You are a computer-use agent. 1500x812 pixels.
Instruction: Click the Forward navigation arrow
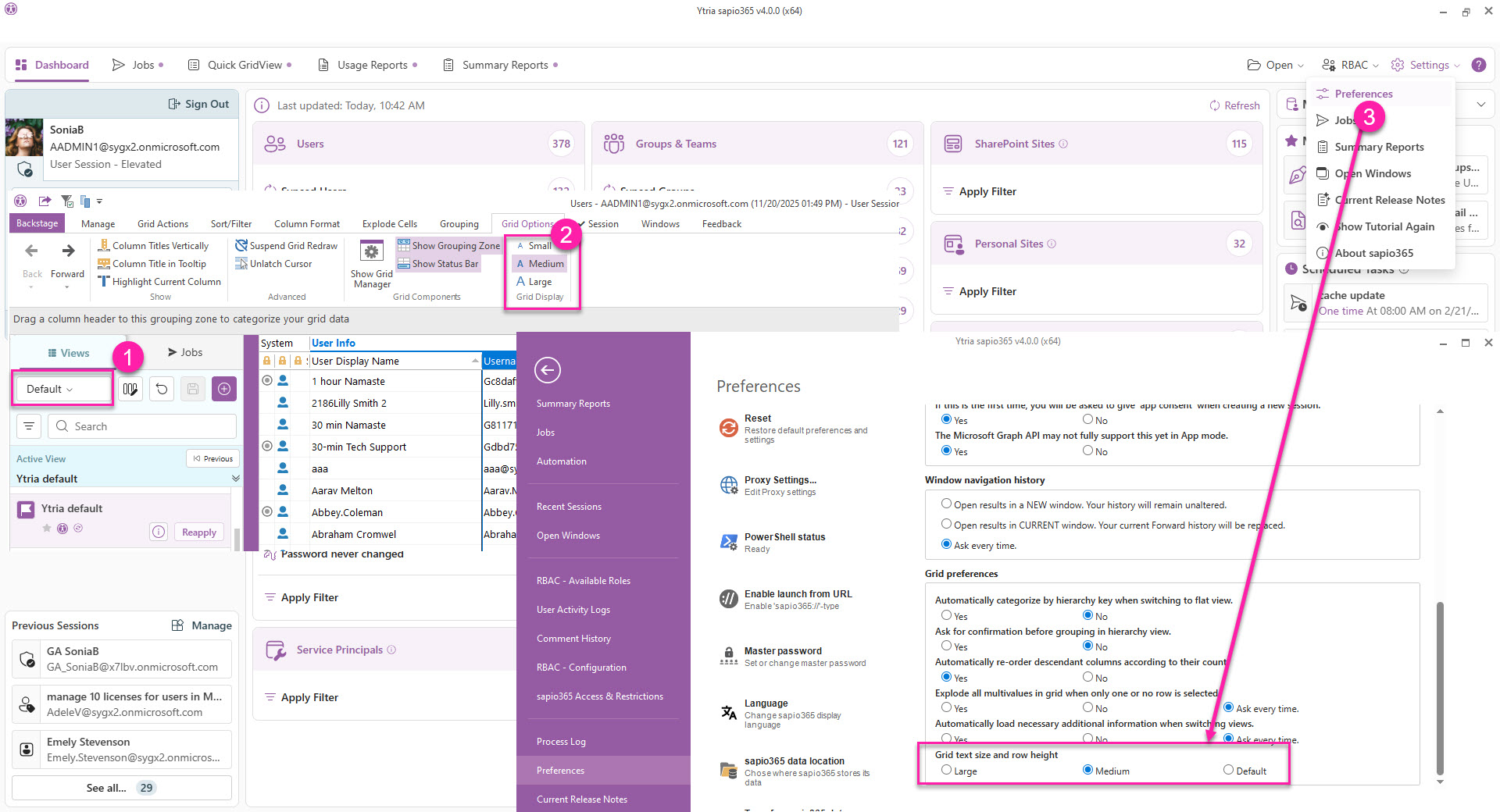(68, 251)
